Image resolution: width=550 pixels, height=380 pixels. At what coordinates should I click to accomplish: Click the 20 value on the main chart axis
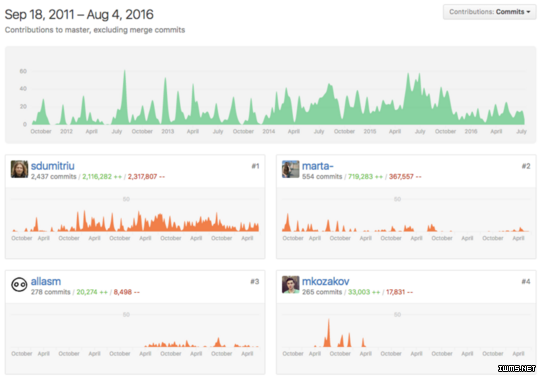click(x=23, y=106)
